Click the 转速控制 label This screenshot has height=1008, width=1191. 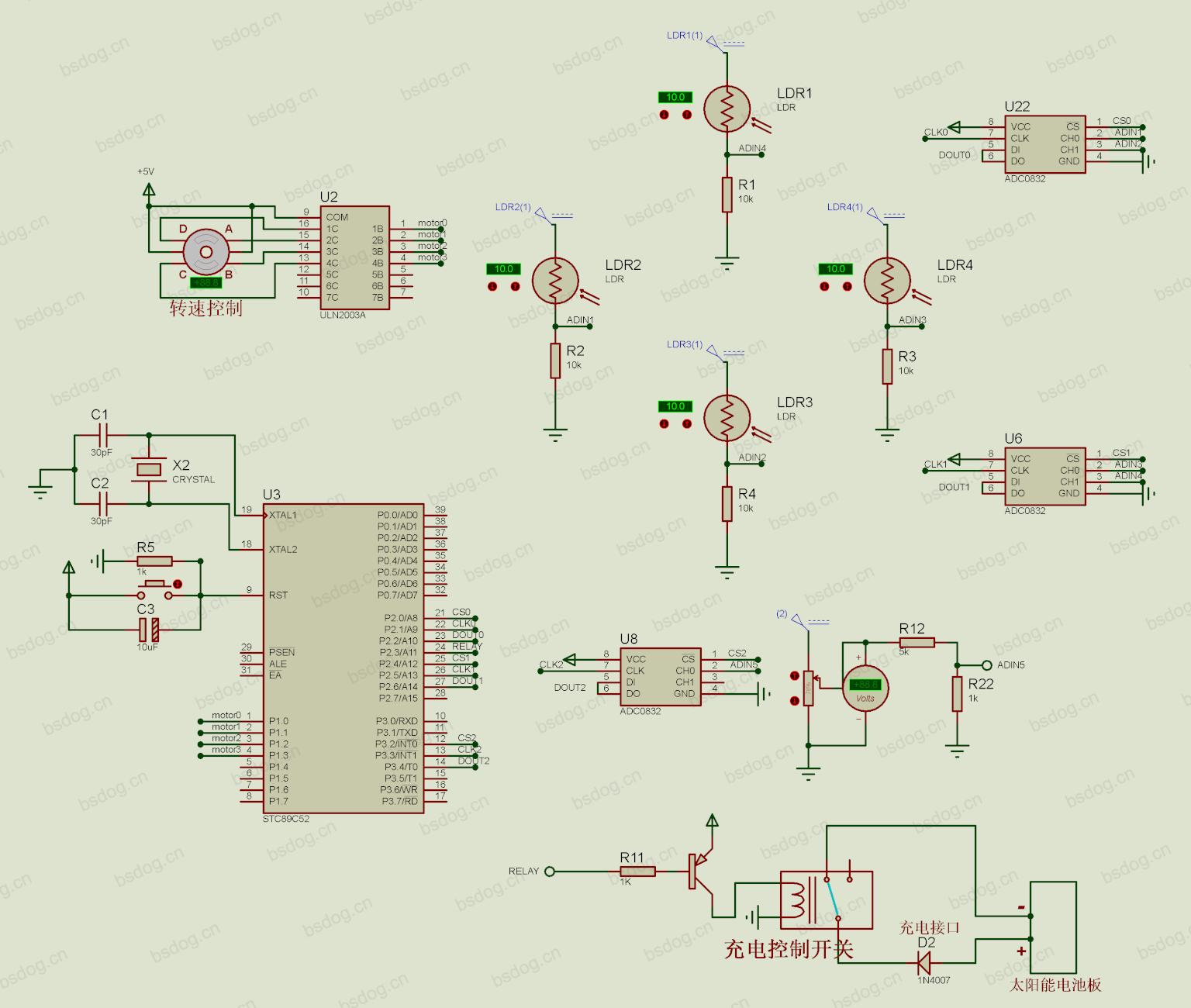(x=206, y=309)
